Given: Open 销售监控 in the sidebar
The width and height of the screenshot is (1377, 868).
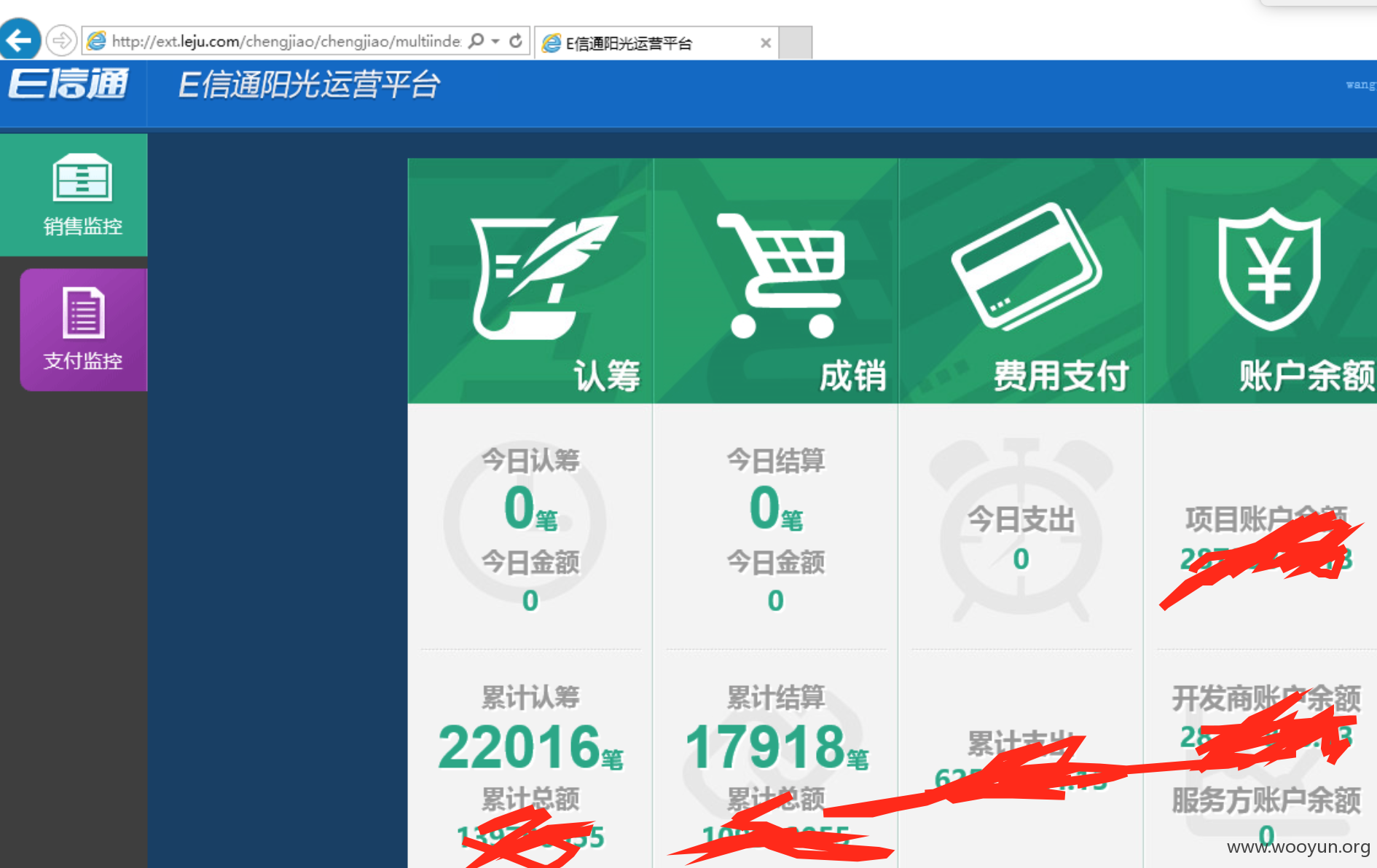Looking at the screenshot, I should [74, 194].
